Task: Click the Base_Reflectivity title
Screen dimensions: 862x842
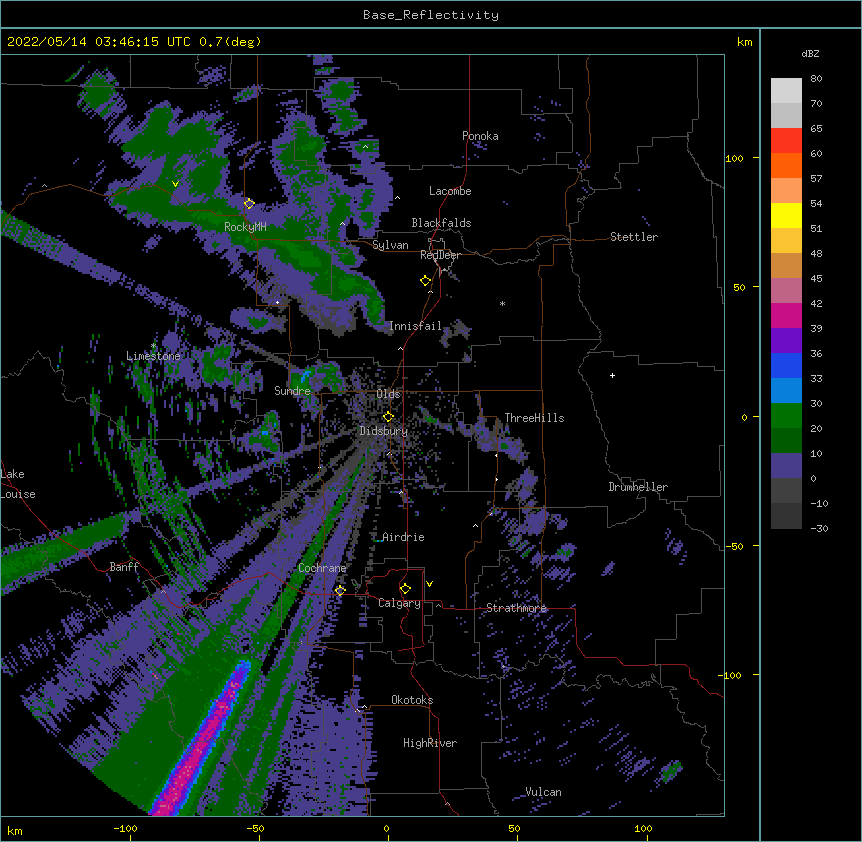Action: (x=431, y=15)
